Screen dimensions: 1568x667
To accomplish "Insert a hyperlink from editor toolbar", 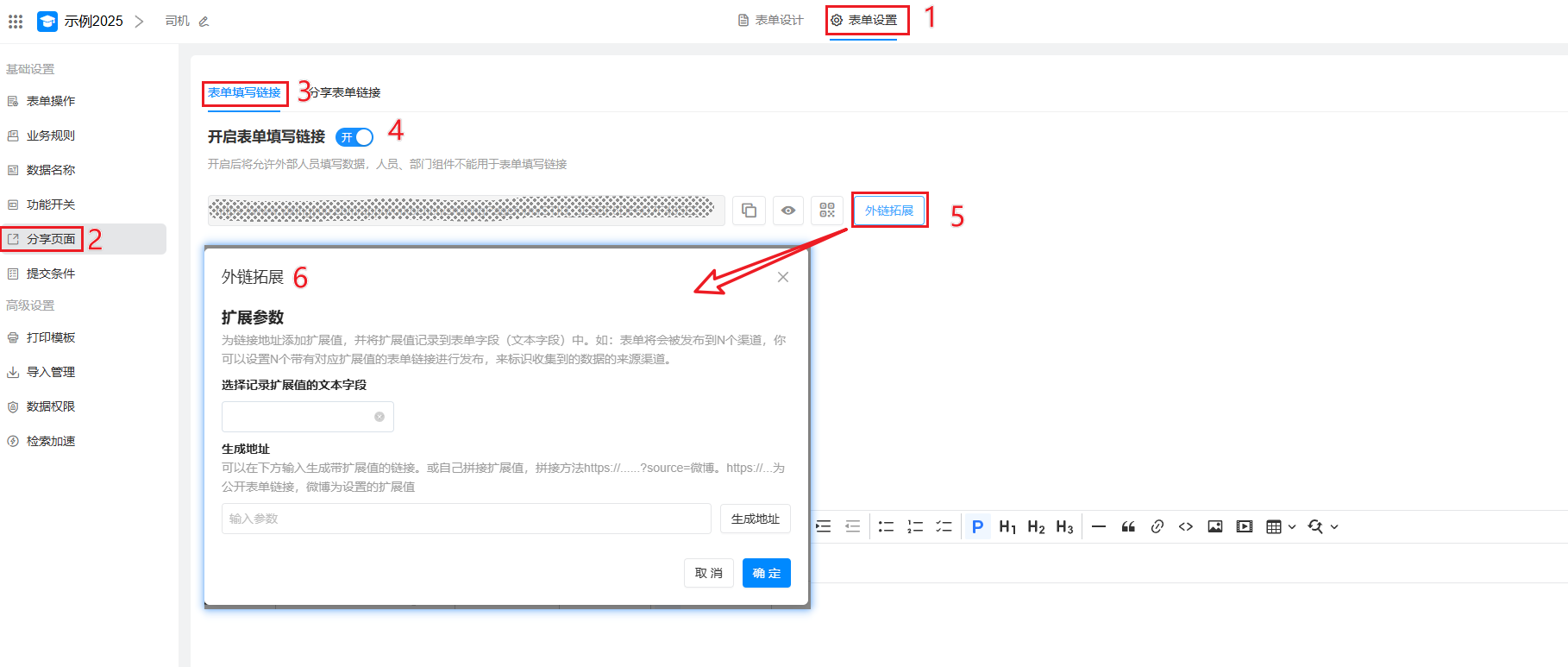I will tap(1157, 526).
